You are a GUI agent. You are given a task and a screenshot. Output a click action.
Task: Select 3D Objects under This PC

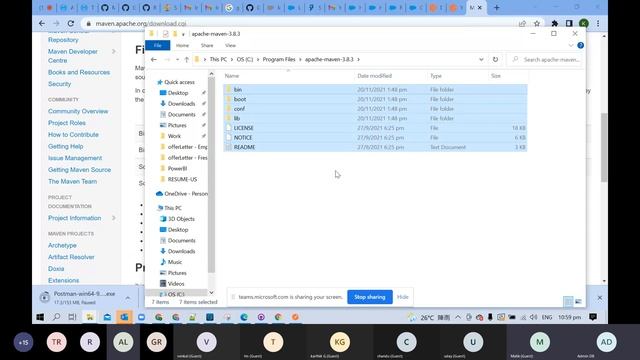click(178, 219)
